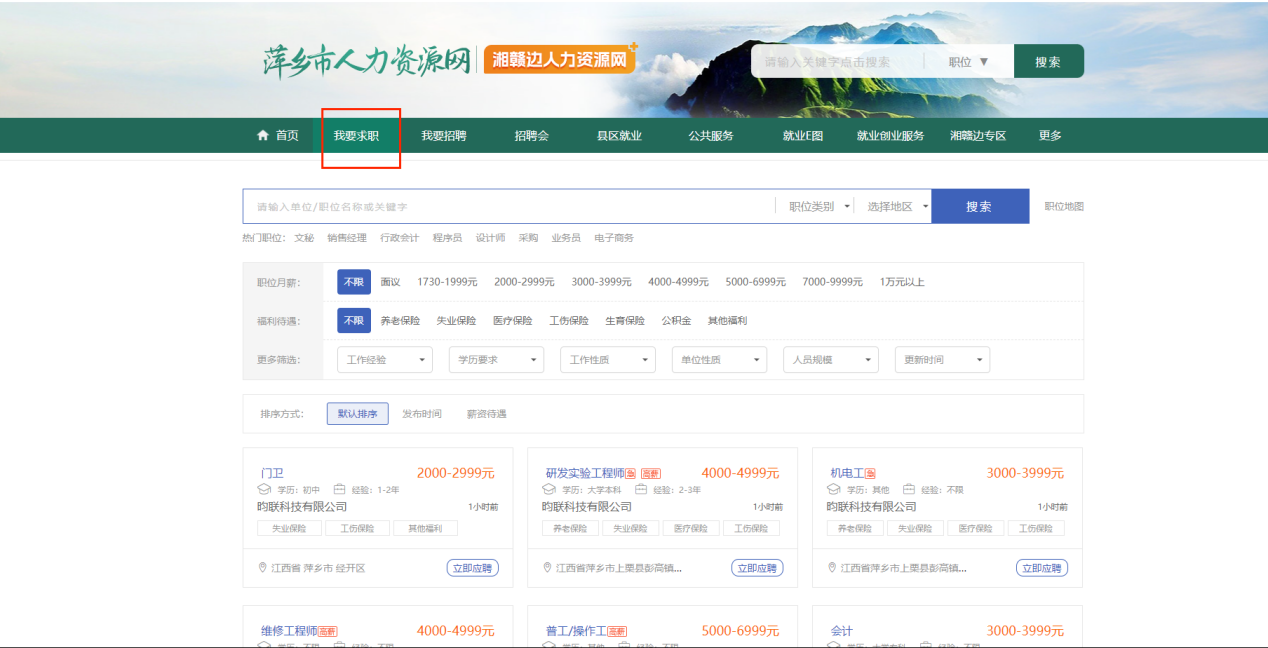
Task: Click the blue 搜索 button
Action: click(x=980, y=206)
